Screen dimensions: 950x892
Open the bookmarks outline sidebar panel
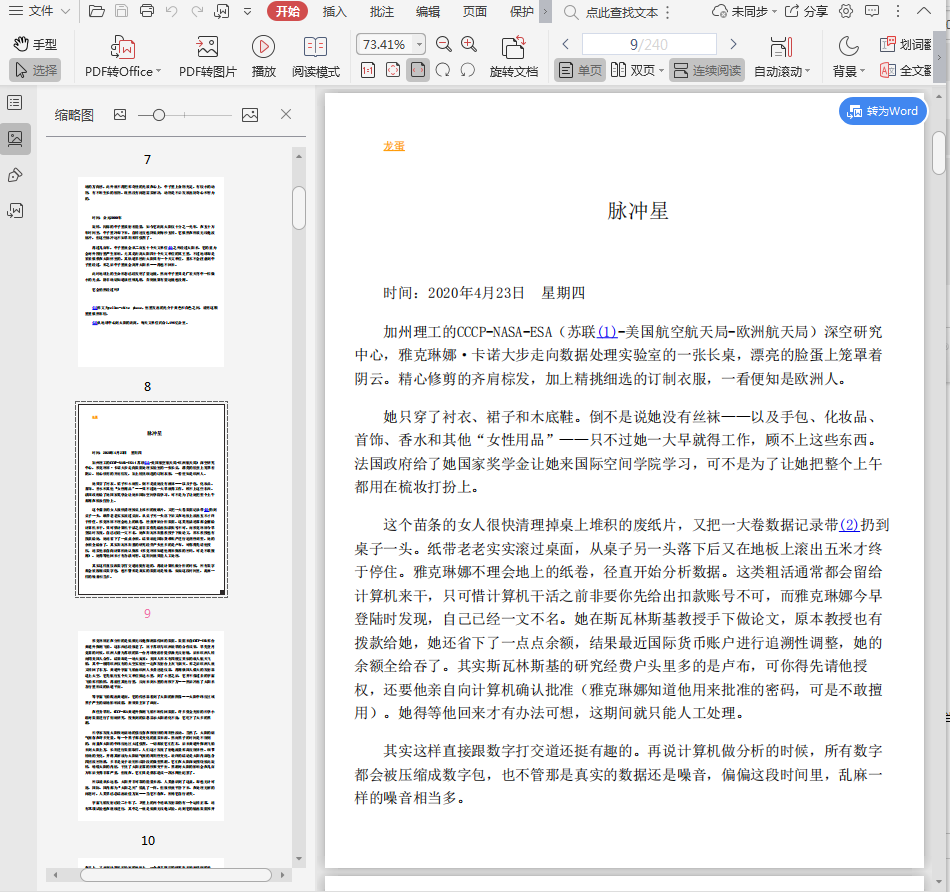[x=15, y=103]
